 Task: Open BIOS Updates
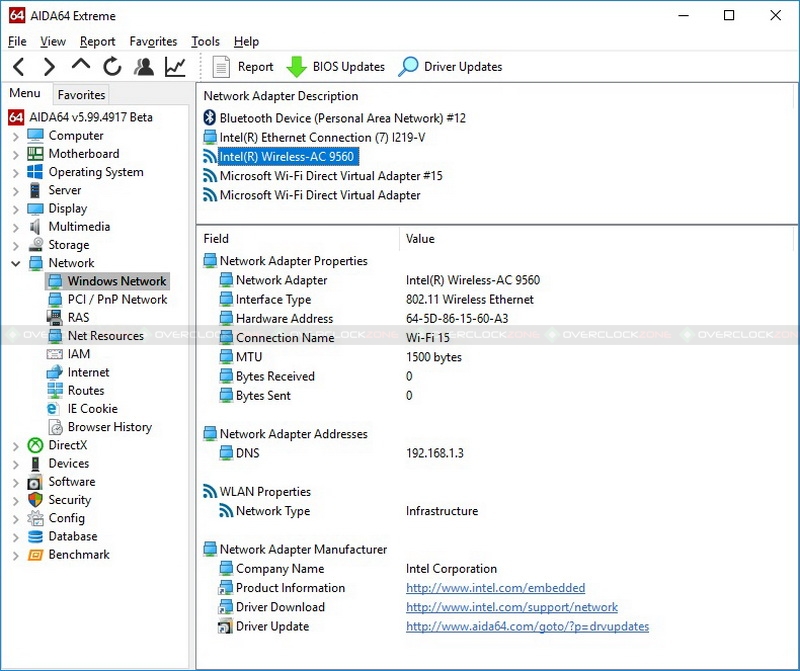[x=335, y=67]
